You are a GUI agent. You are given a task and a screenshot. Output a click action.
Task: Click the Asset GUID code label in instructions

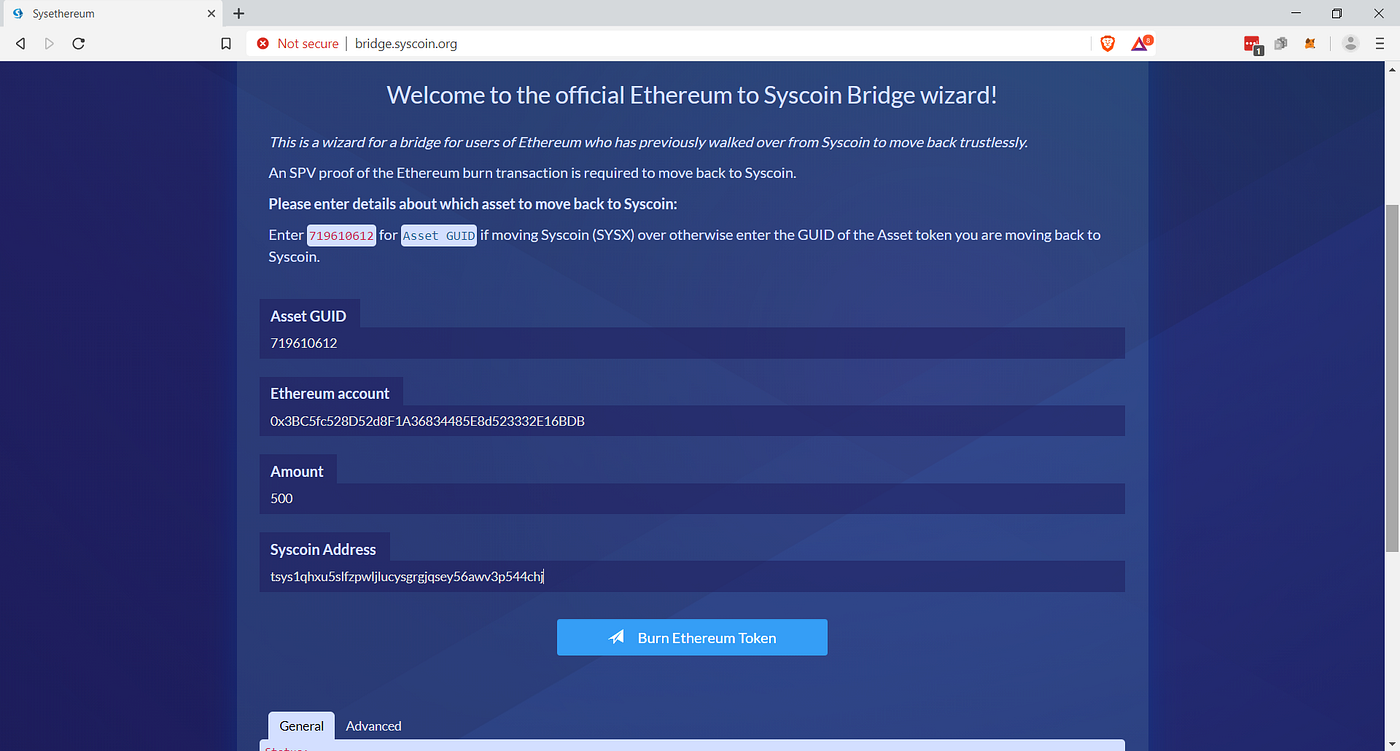(x=439, y=236)
